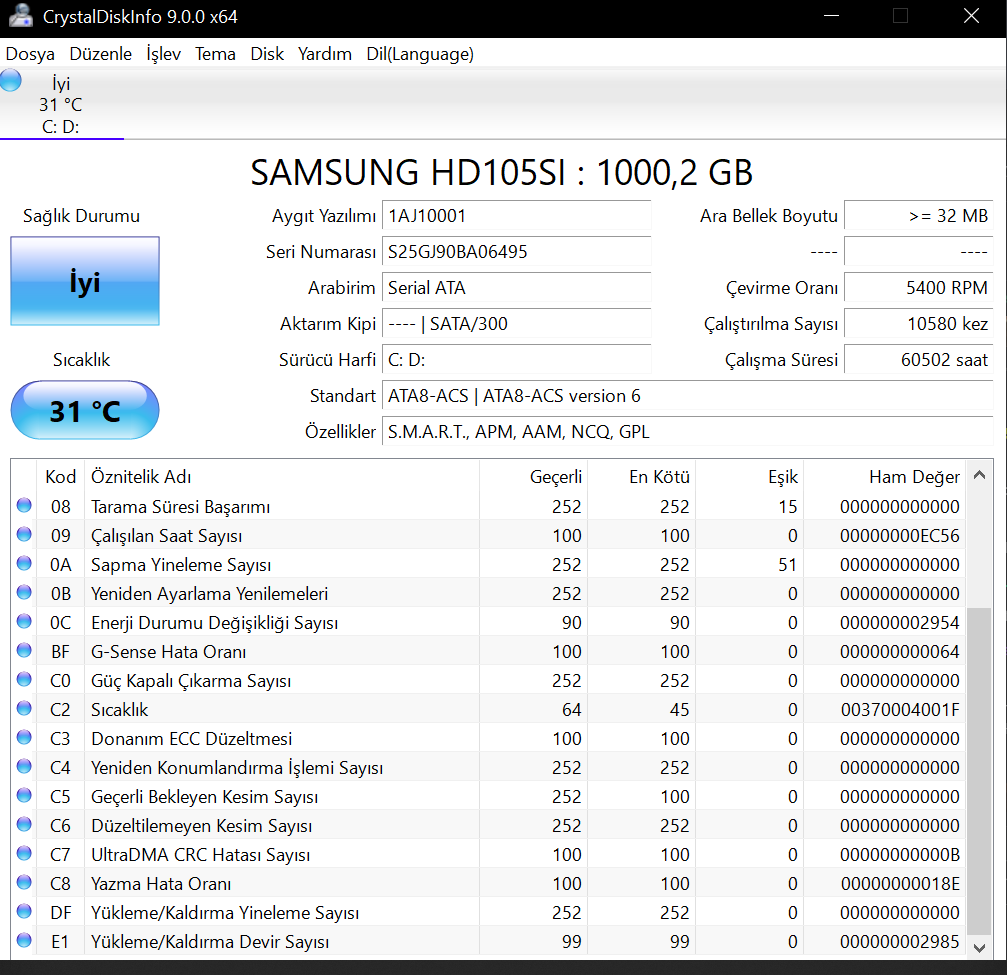The width and height of the screenshot is (1007, 975).
Task: Open the Tema menu
Action: click(x=215, y=54)
